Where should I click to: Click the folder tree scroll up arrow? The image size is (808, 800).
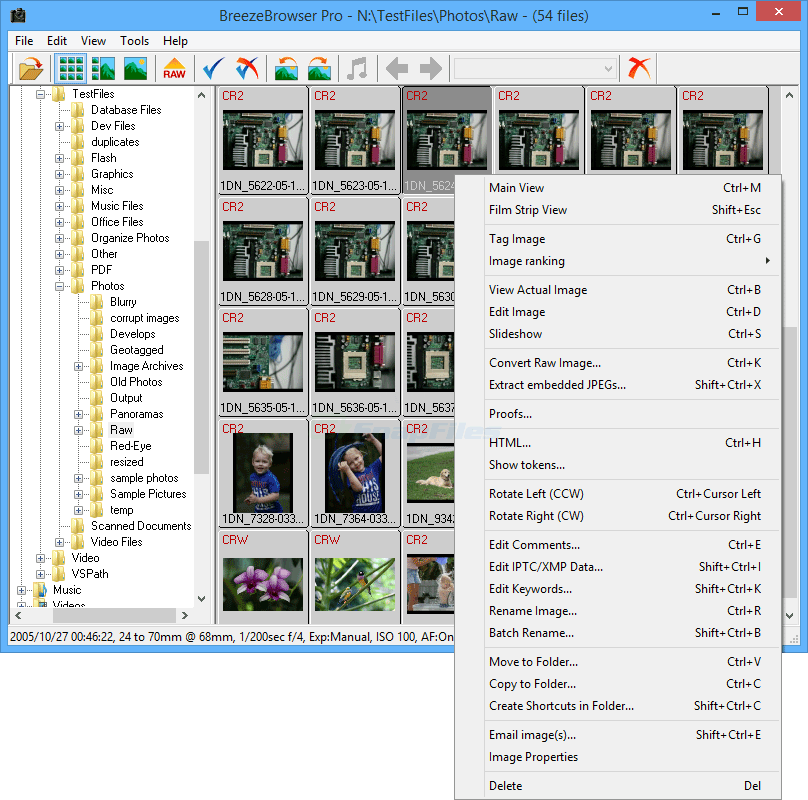(x=202, y=95)
